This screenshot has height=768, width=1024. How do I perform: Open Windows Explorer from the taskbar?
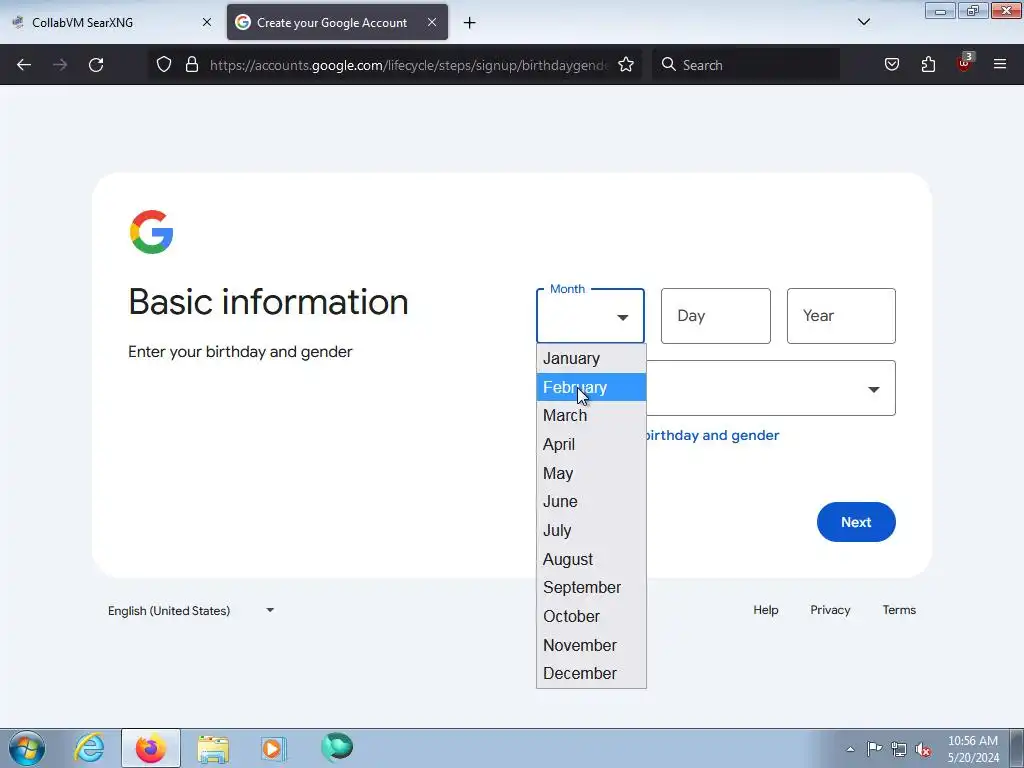[213, 748]
